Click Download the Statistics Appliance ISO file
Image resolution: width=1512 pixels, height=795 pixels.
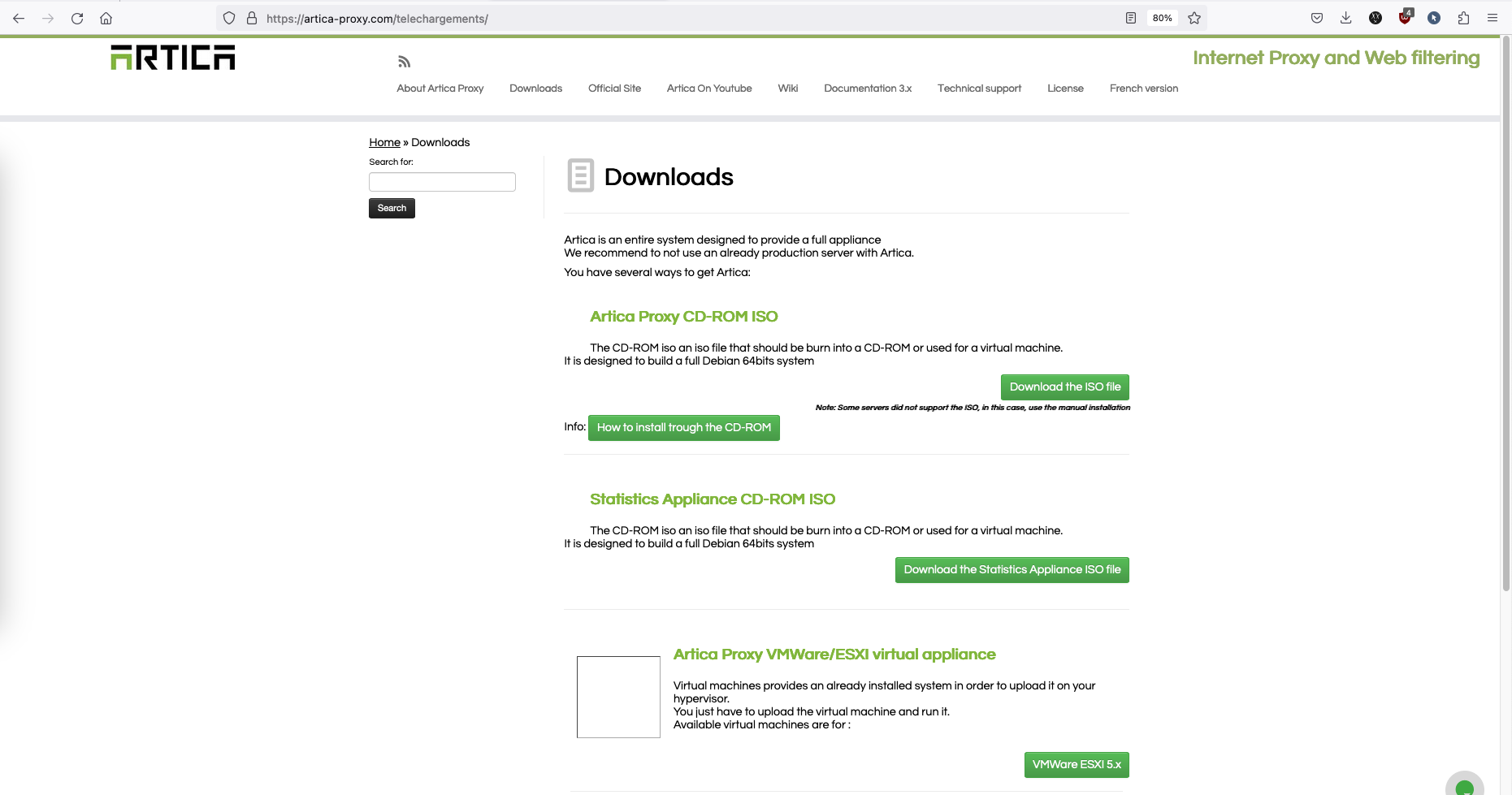pyautogui.click(x=1012, y=570)
